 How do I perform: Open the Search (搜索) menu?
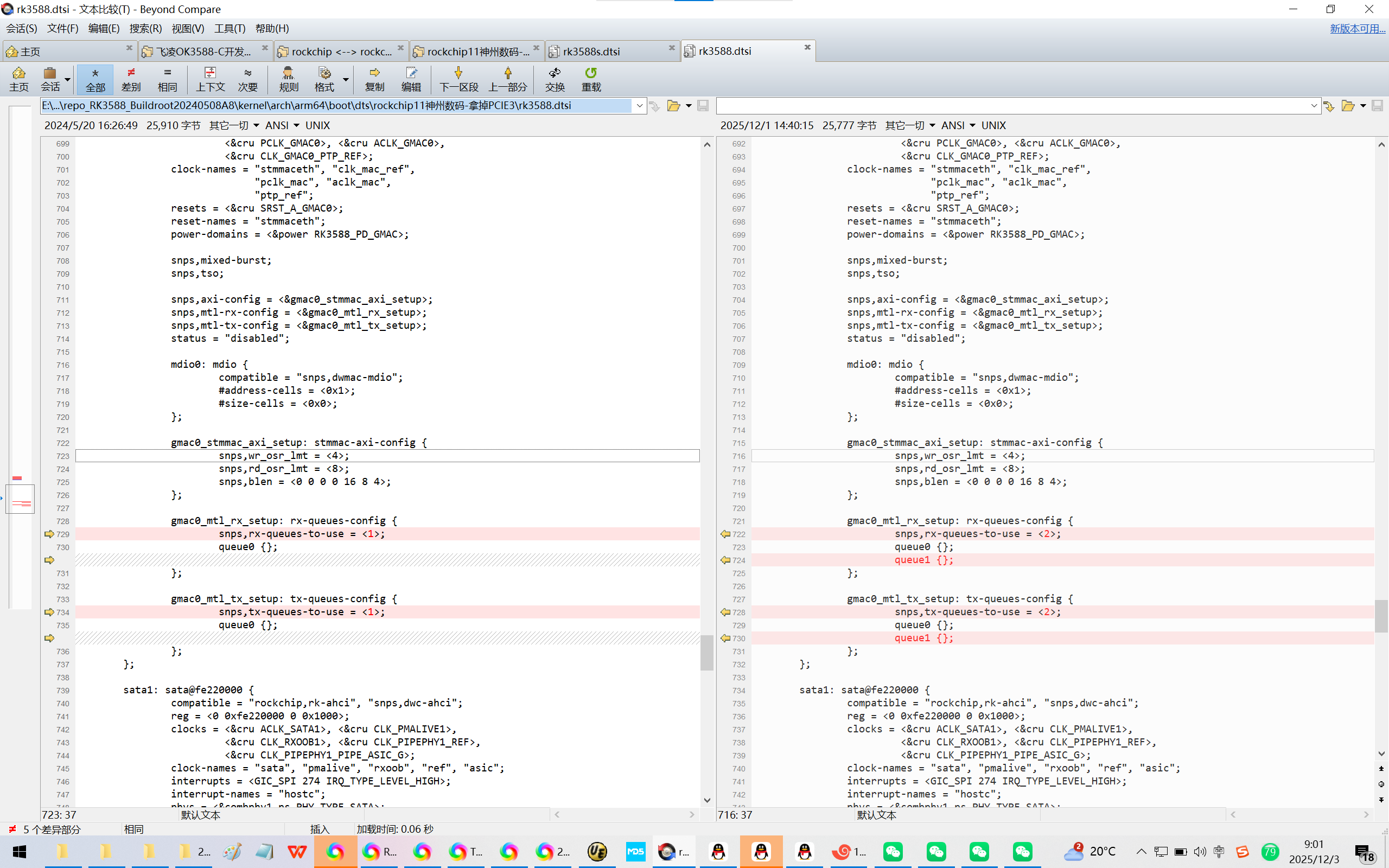(x=145, y=28)
